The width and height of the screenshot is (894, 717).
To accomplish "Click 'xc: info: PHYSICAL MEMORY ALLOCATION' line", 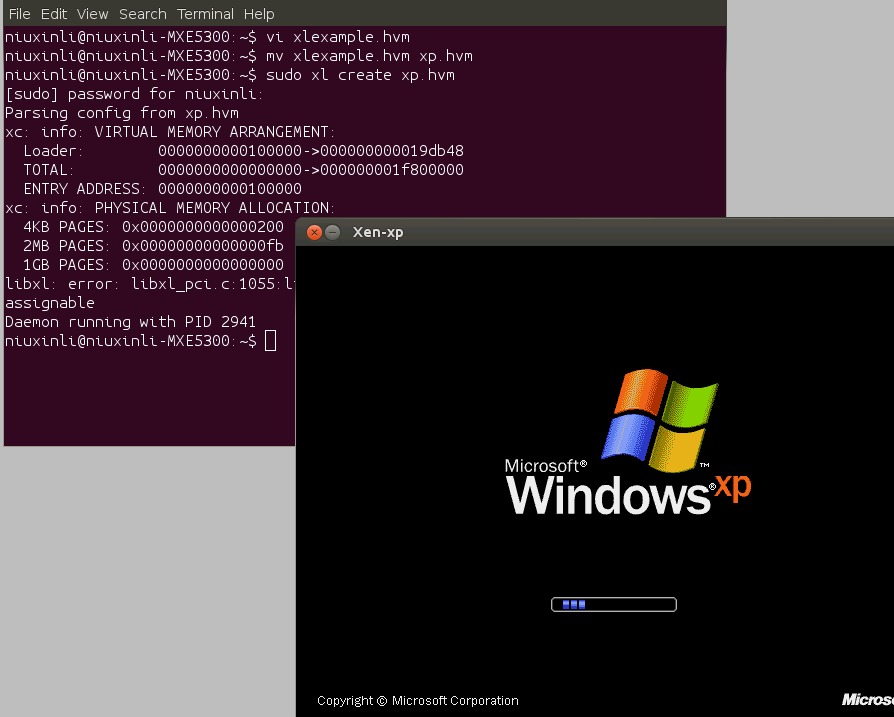I will coord(170,208).
